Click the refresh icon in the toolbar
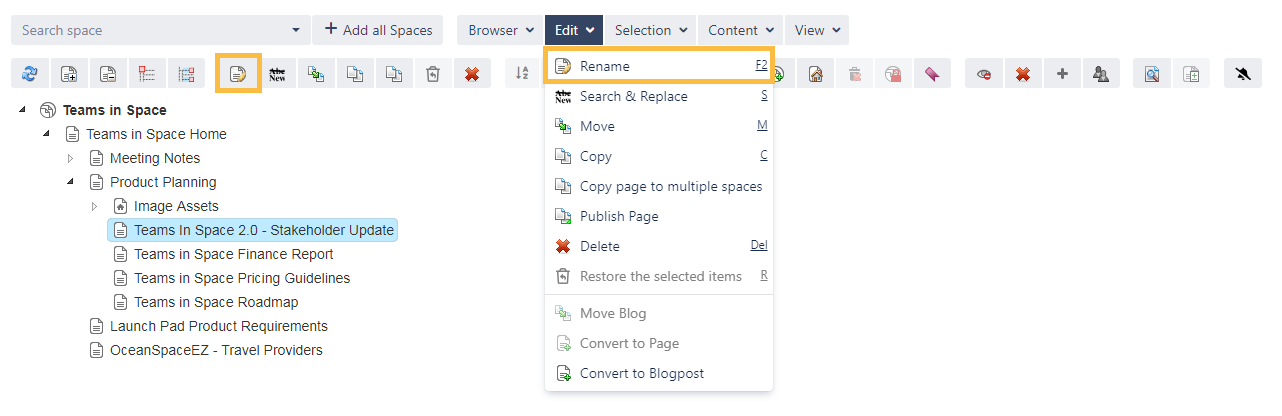Screen dimensions: 1282x416 click(x=29, y=74)
